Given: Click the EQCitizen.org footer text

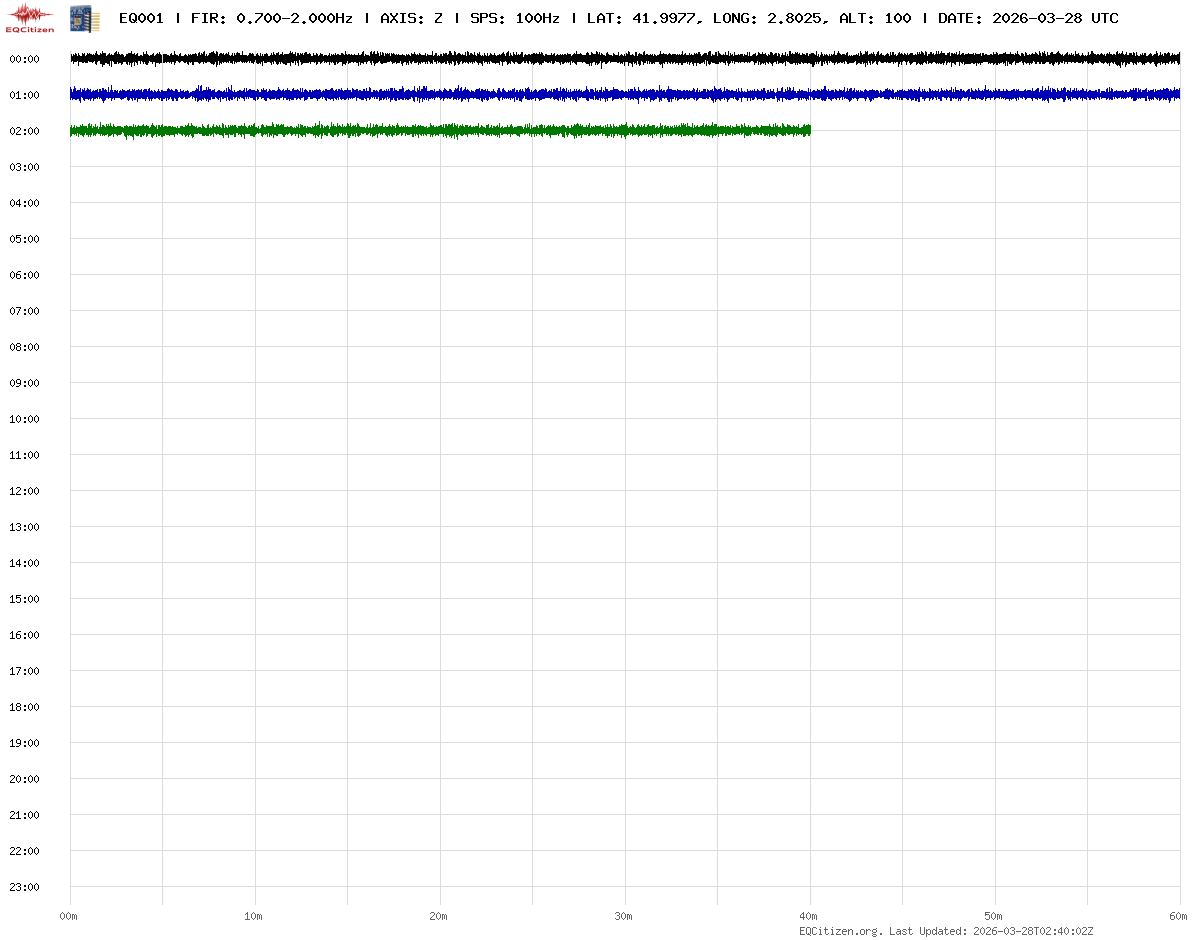Looking at the screenshot, I should [x=840, y=931].
